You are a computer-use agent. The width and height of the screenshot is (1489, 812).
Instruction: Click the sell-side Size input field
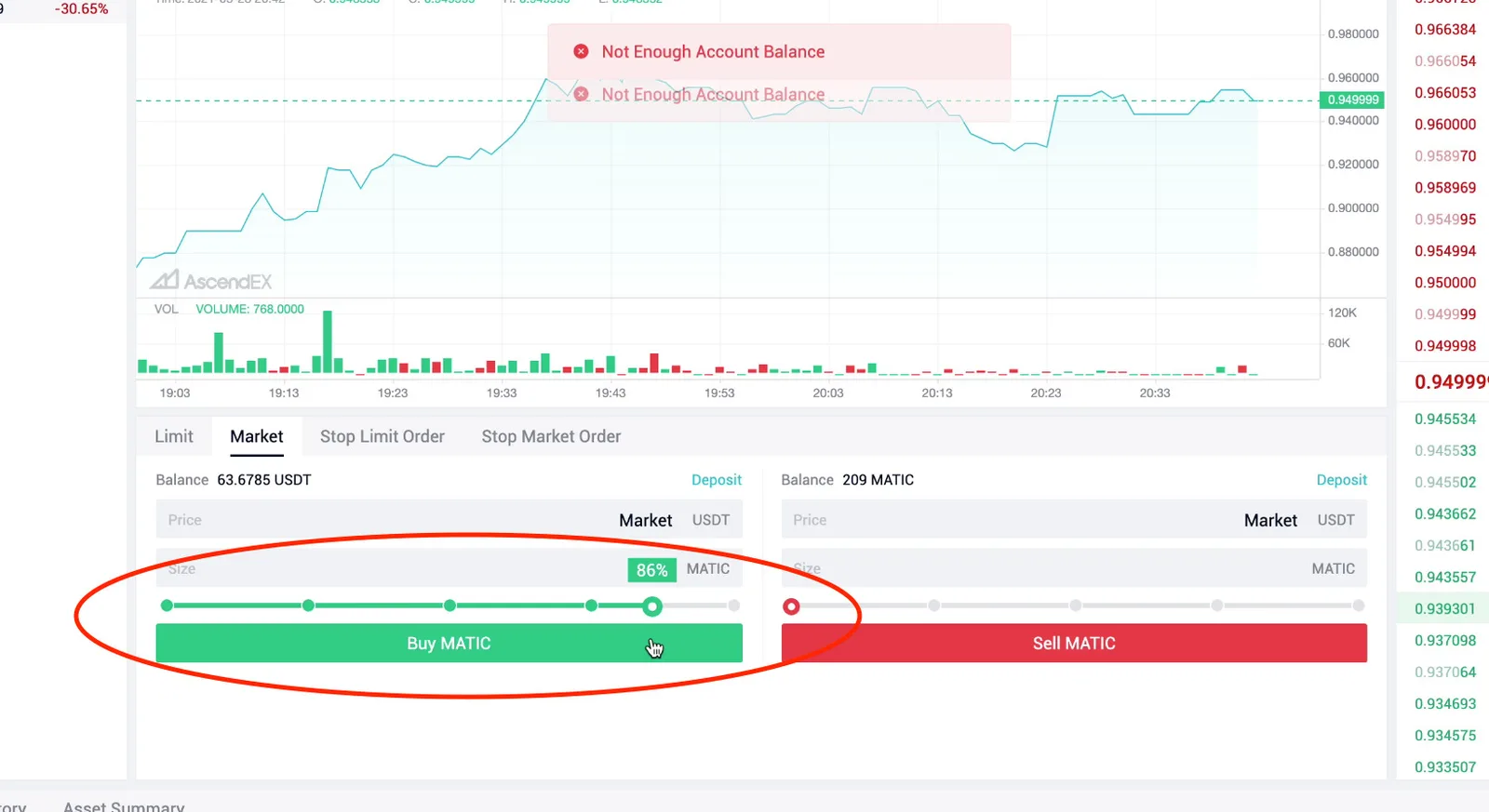[x=1074, y=568]
